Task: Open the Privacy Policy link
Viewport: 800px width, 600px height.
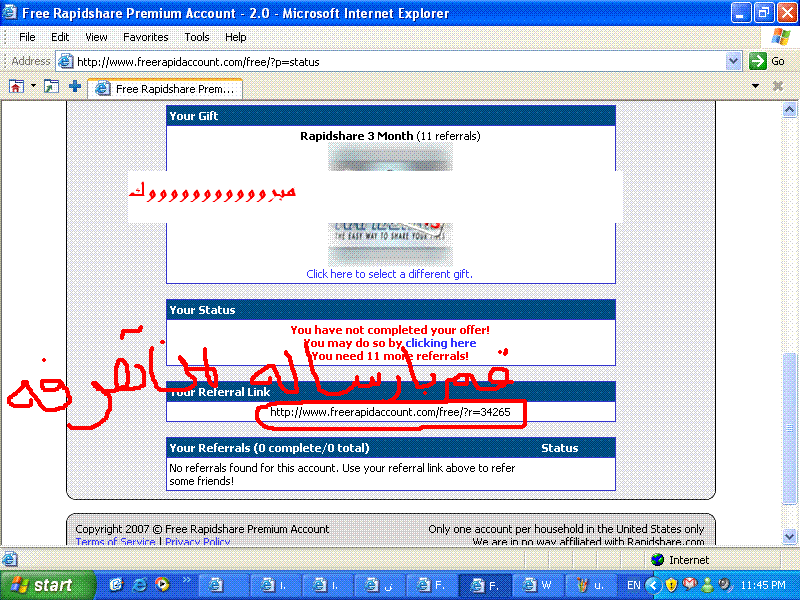Action: (197, 542)
